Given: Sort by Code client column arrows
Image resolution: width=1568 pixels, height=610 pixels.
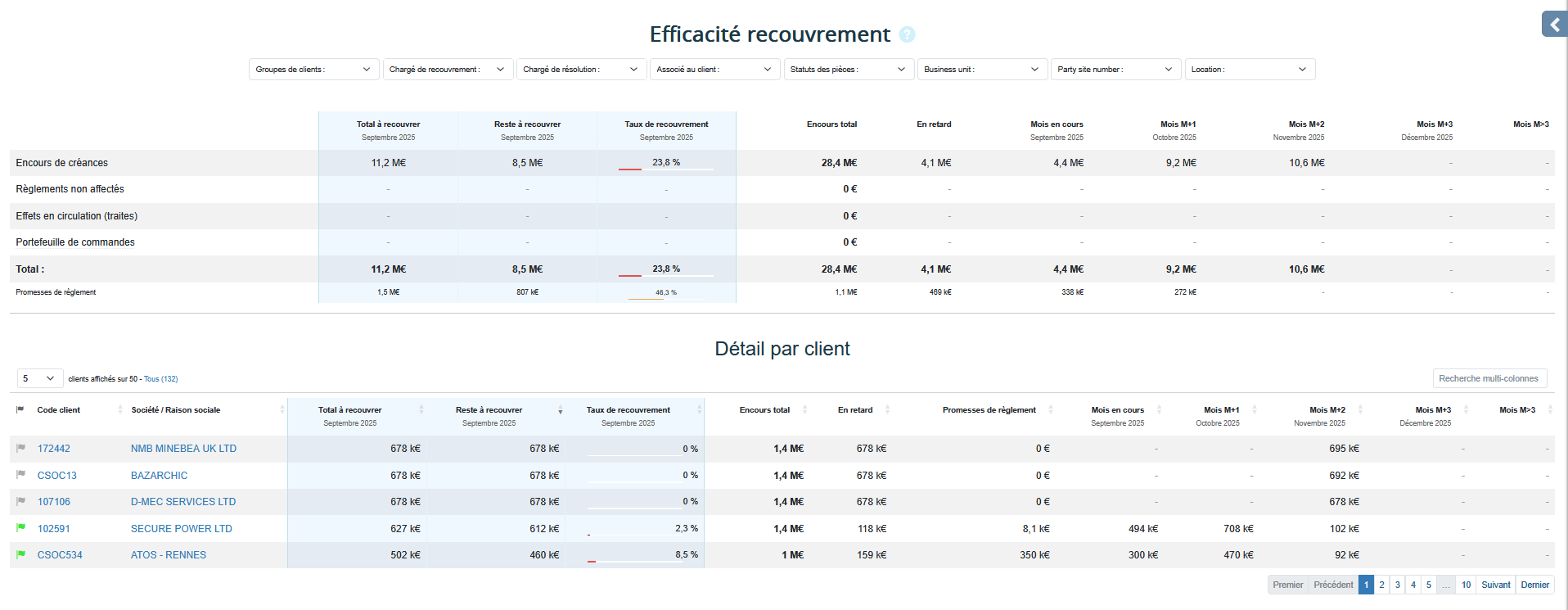Looking at the screenshot, I should coord(120,409).
